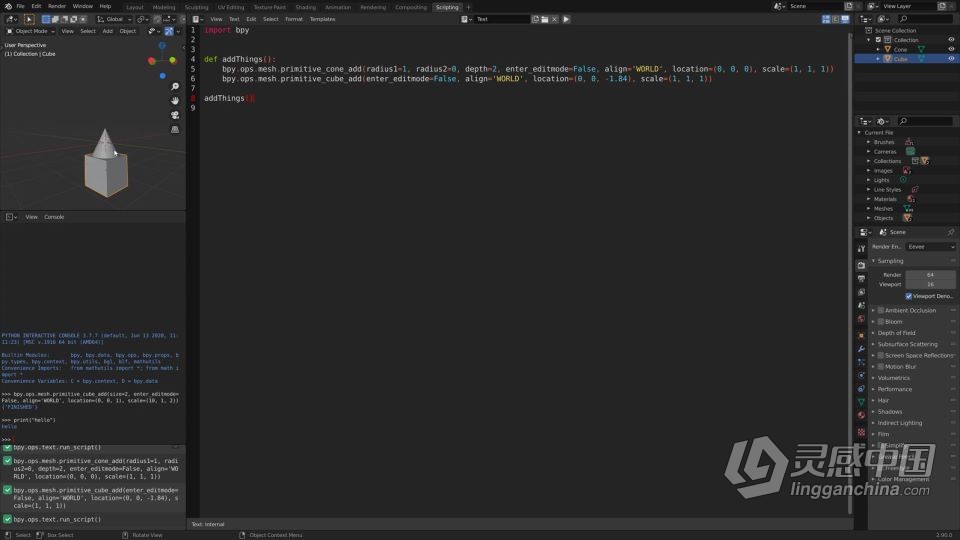Viewport: 960px width, 540px height.
Task: Open a text file via the folder icon
Action: 544,19
